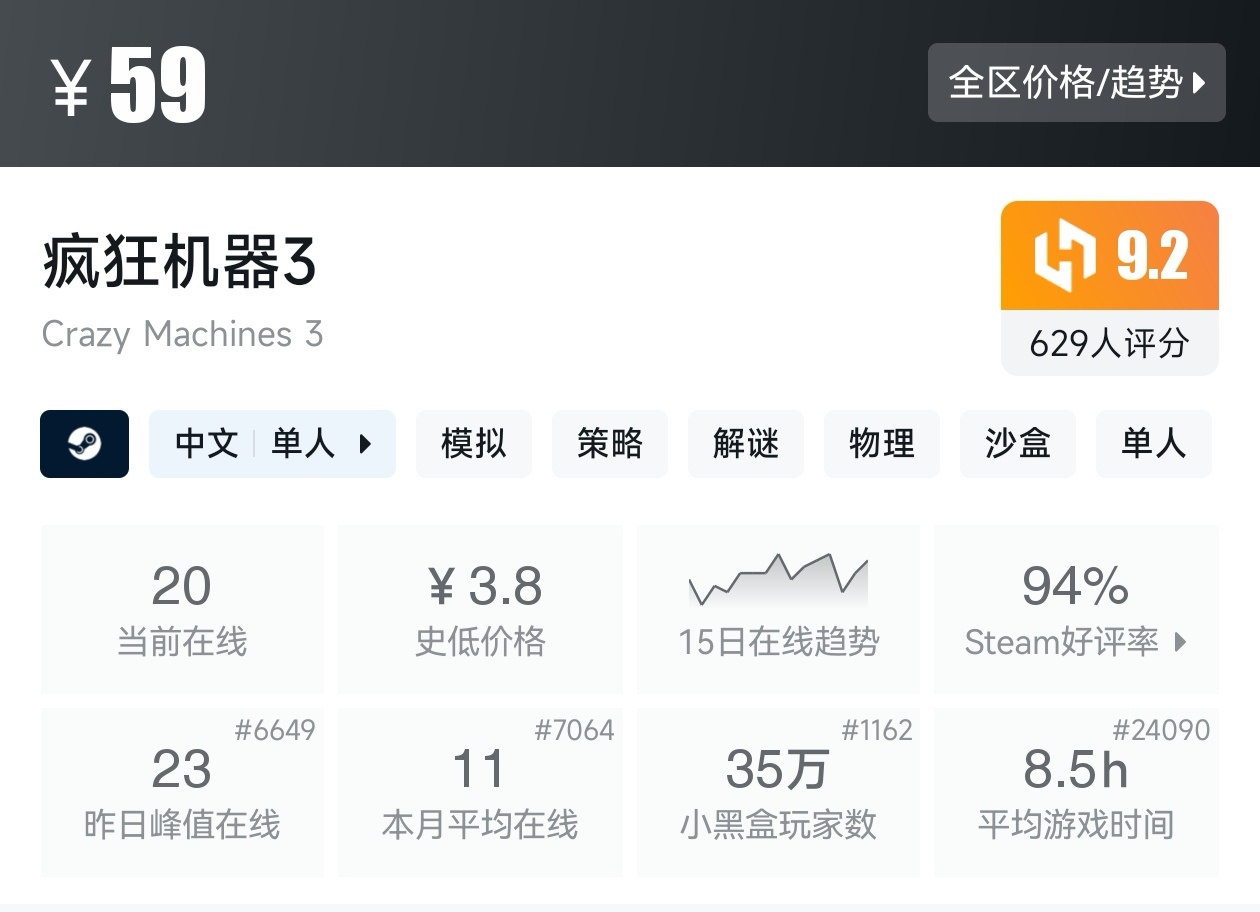Click the 平均游戏时间 8.5h card
Screen dimensions: 1260x912
pyautogui.click(x=1076, y=792)
